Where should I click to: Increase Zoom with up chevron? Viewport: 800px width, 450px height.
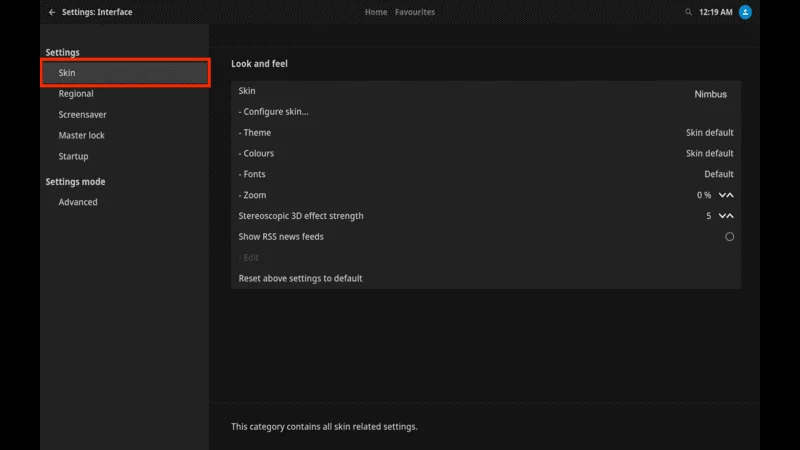tap(730, 195)
